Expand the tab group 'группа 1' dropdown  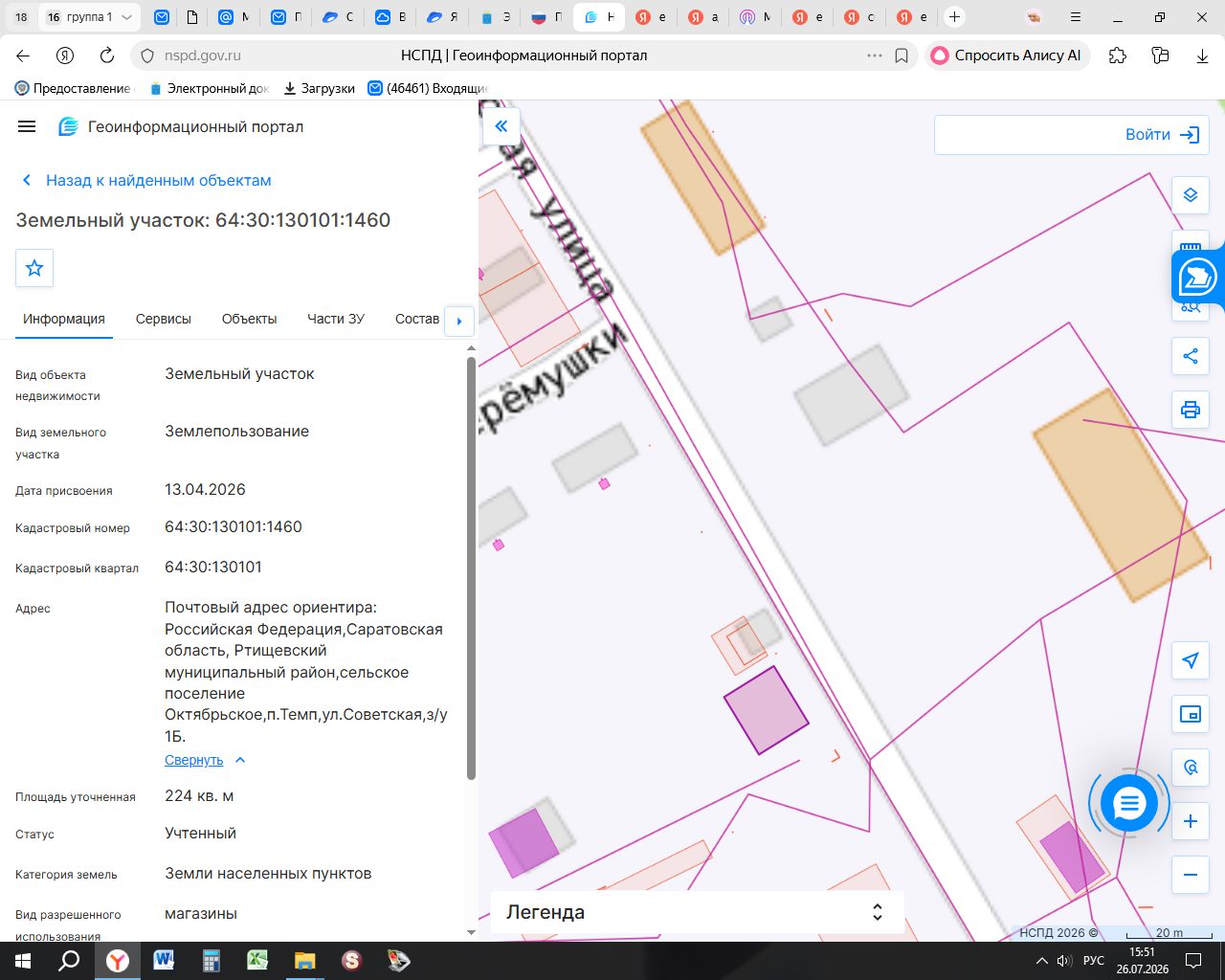point(126,17)
